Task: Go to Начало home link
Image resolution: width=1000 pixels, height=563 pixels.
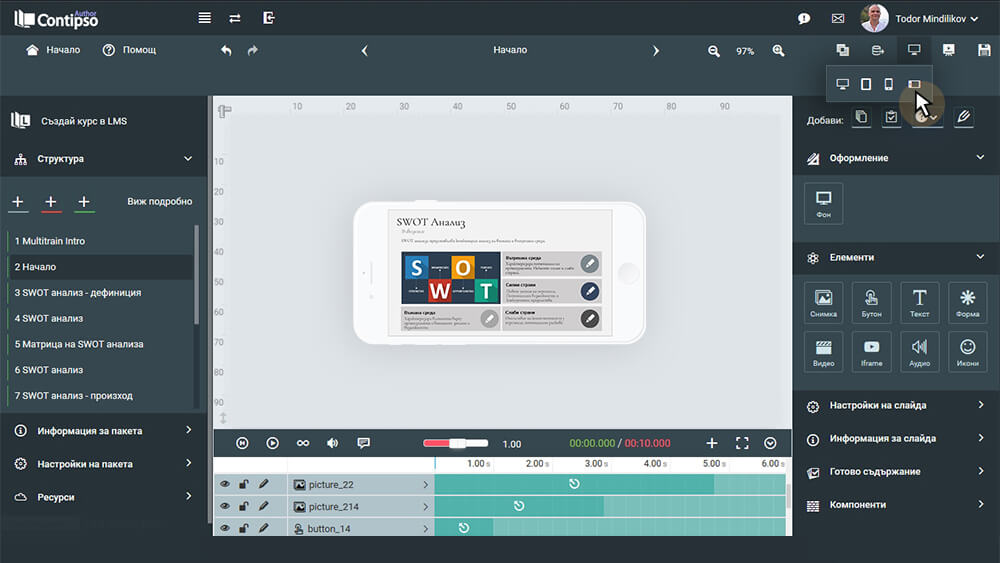Action: point(53,50)
